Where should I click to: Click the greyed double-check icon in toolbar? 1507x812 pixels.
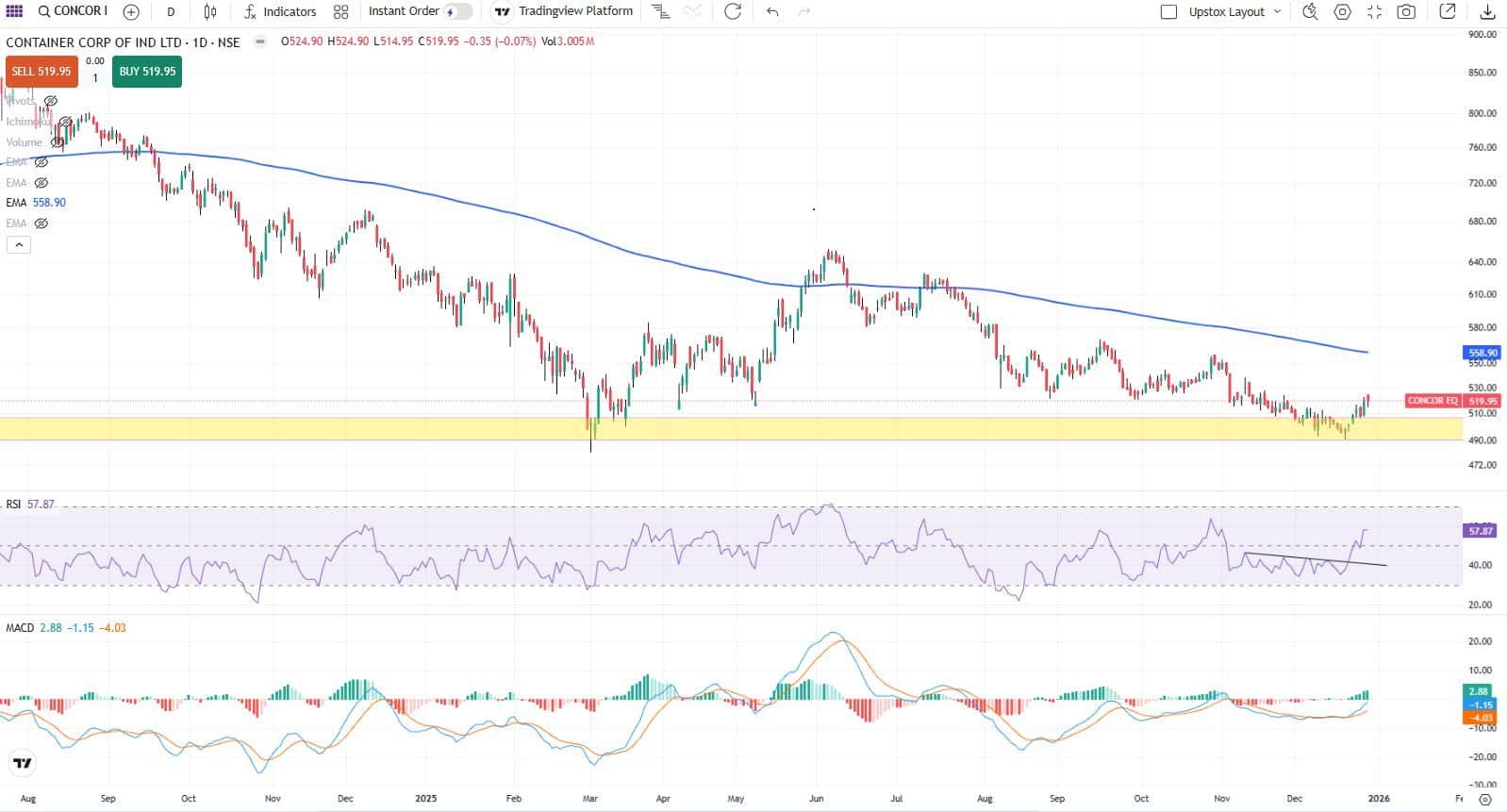[x=693, y=12]
